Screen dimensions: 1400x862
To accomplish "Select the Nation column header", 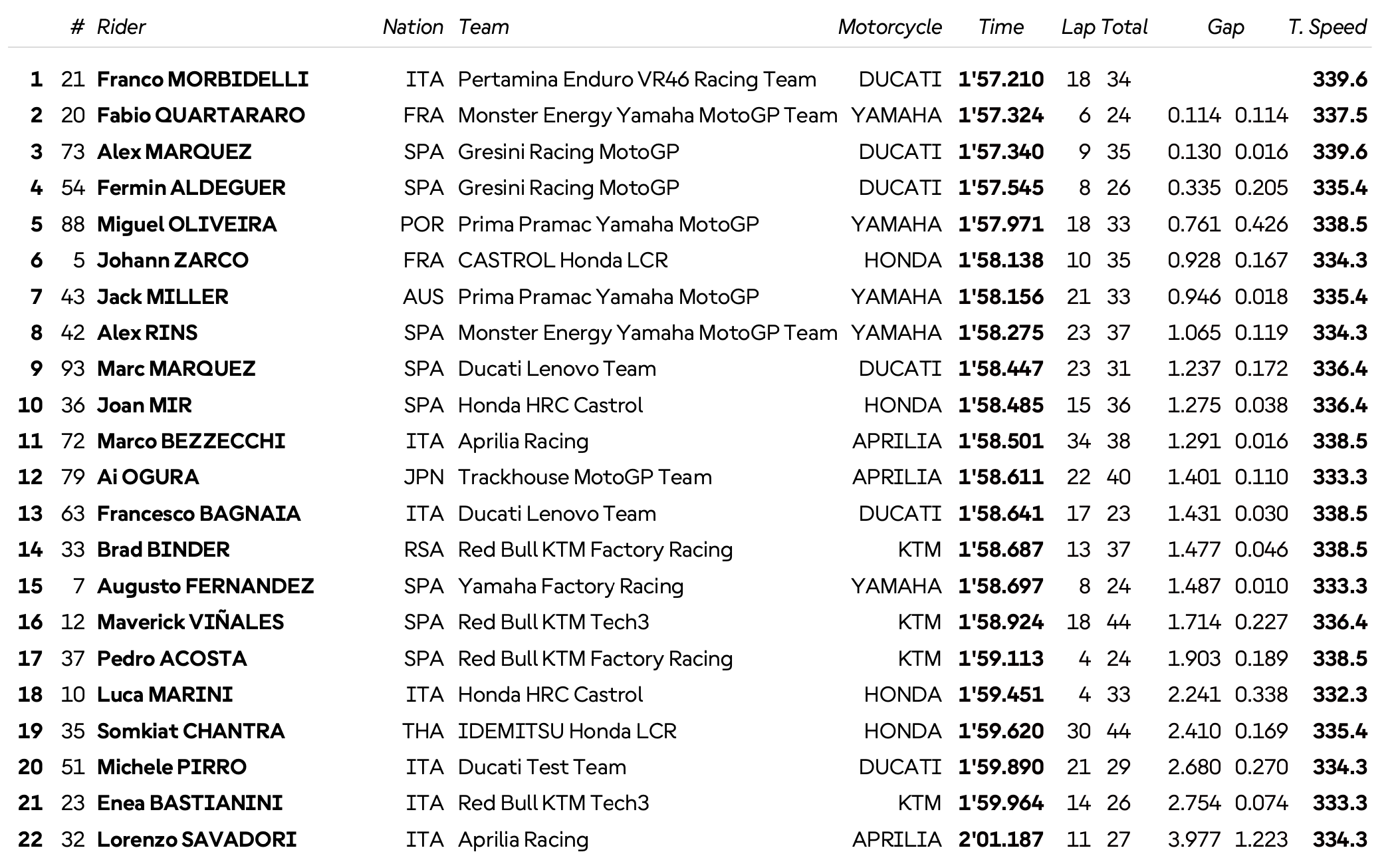I will (413, 27).
